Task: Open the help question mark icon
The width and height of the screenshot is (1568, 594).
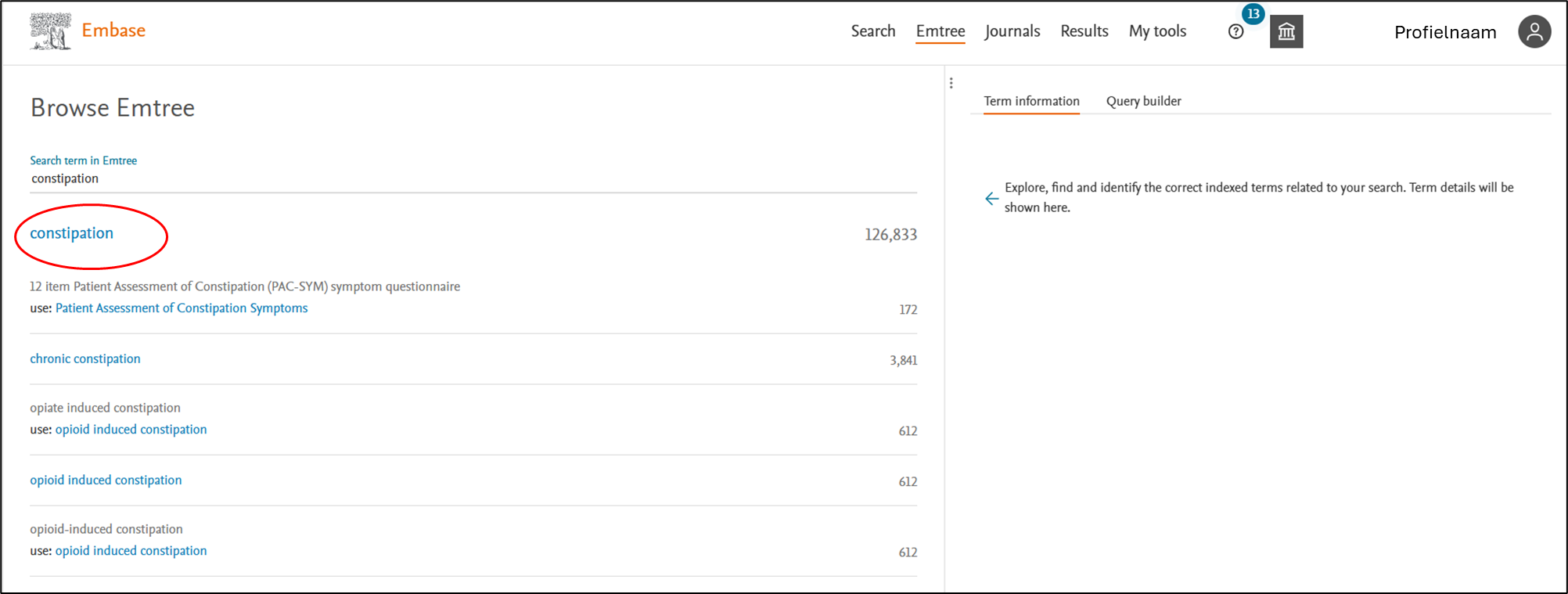Action: pos(1235,32)
